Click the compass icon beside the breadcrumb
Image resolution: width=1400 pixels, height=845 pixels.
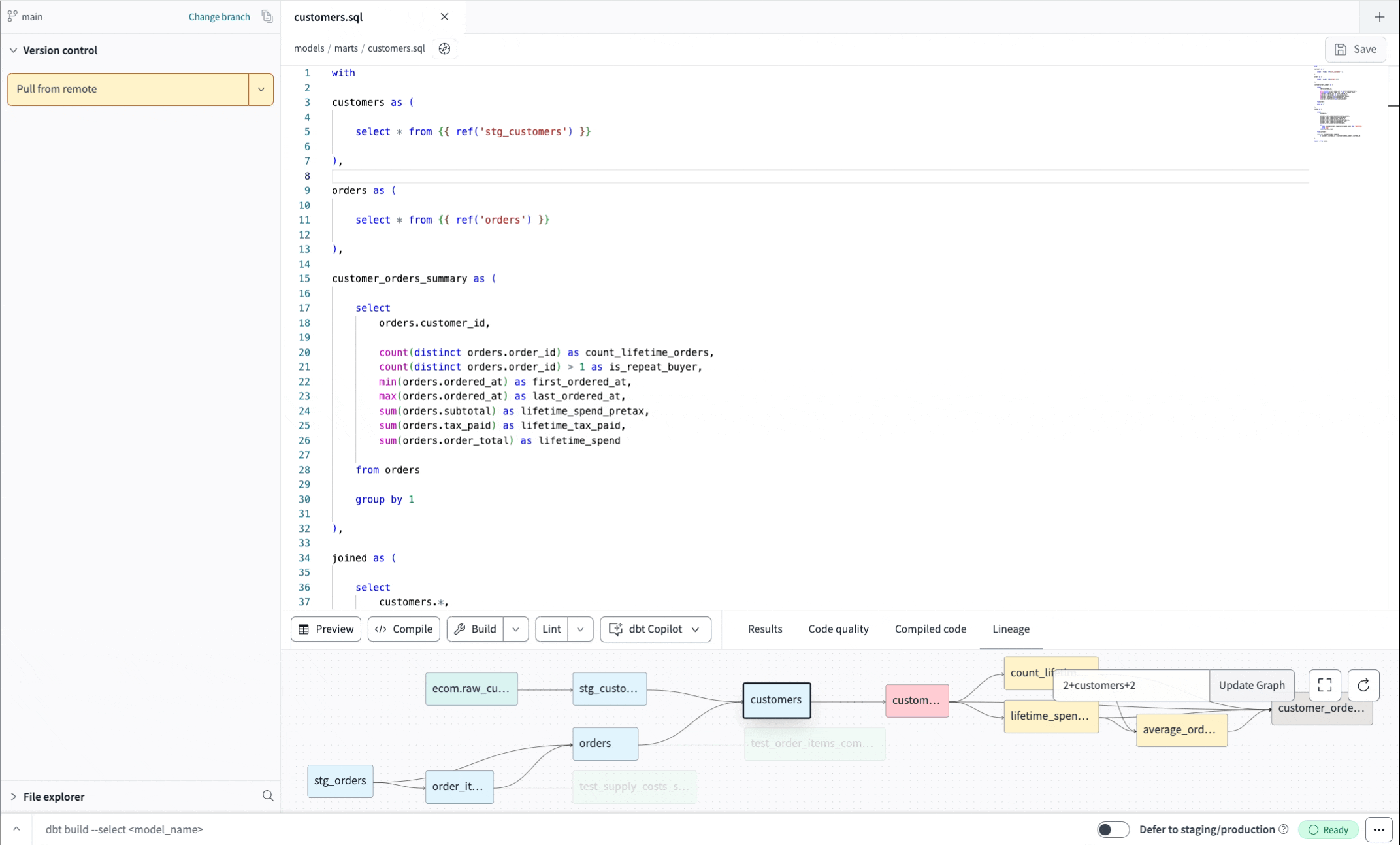444,48
